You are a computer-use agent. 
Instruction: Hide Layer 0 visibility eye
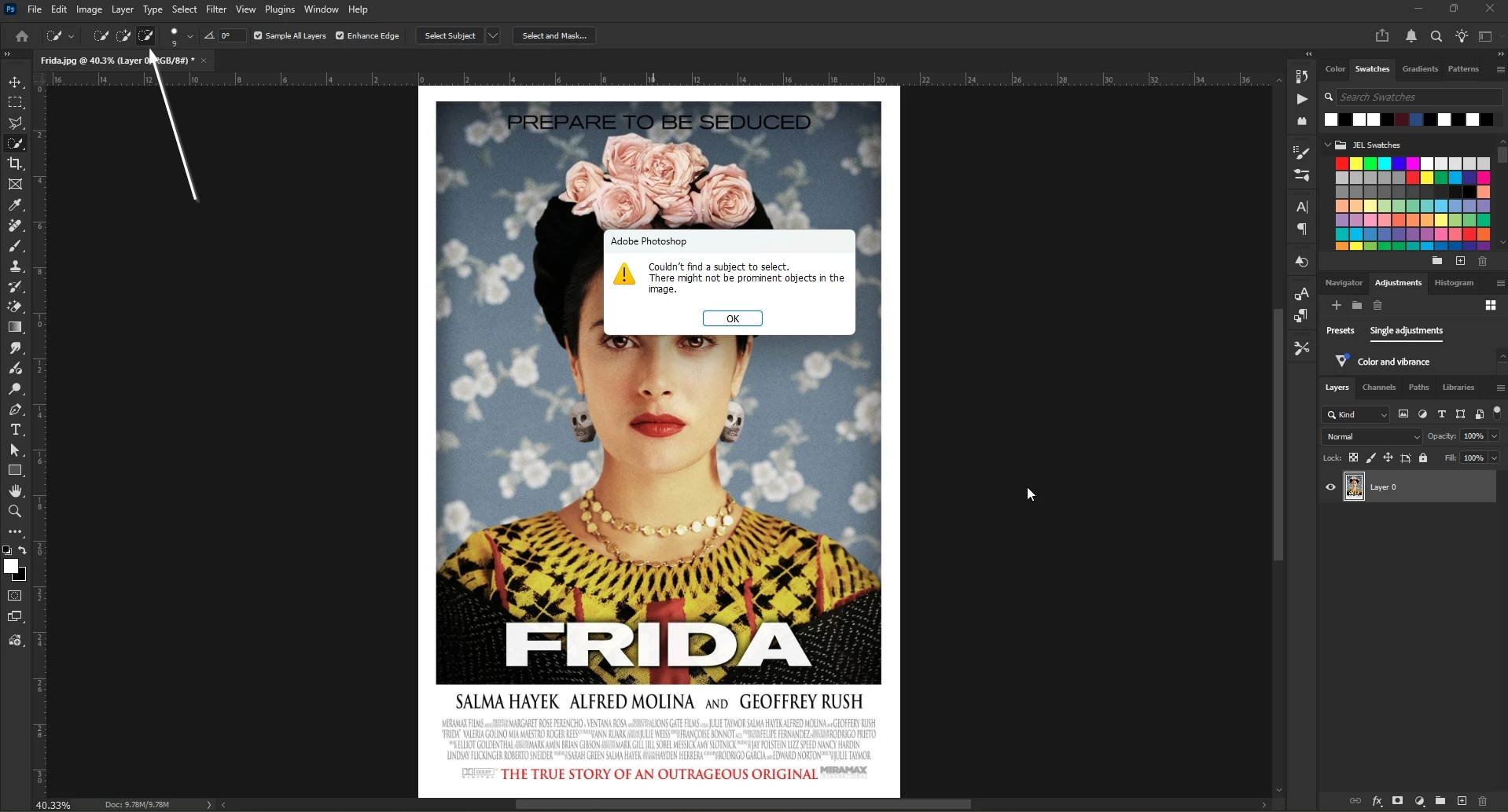(1330, 487)
